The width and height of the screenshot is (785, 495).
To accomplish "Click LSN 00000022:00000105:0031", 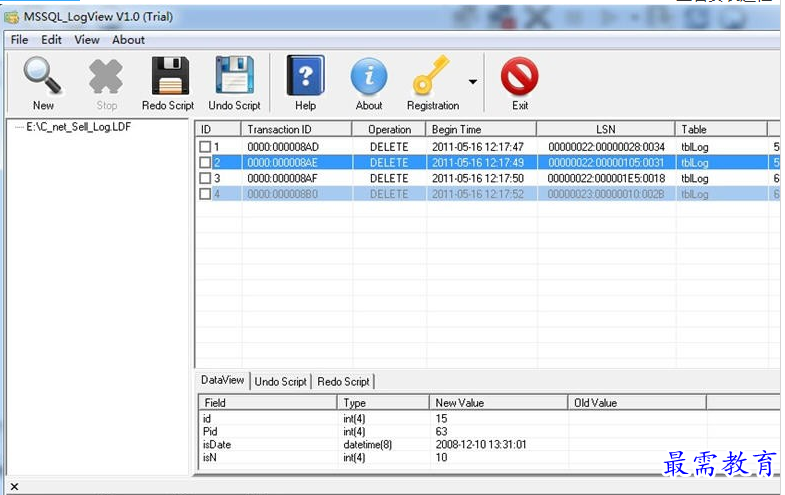I will 606,162.
